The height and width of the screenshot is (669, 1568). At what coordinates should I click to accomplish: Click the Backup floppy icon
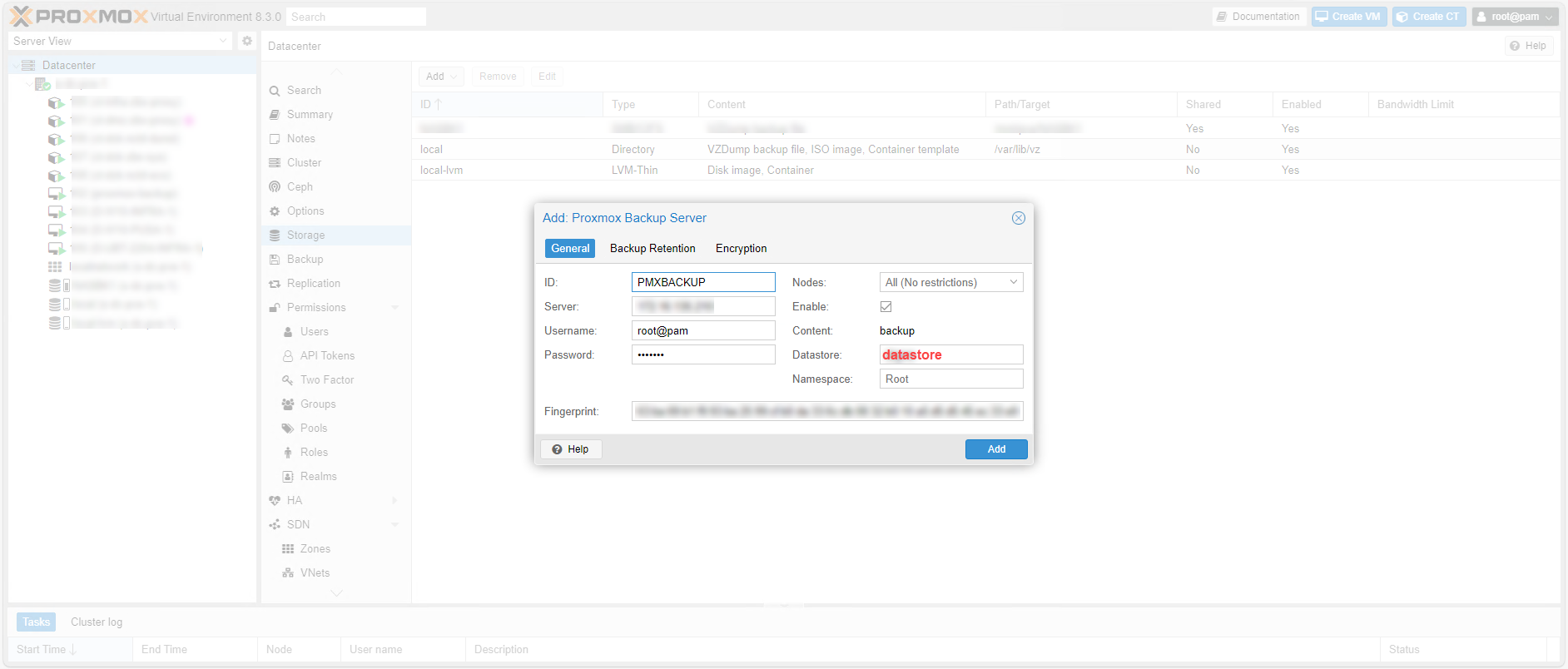pyautogui.click(x=275, y=260)
